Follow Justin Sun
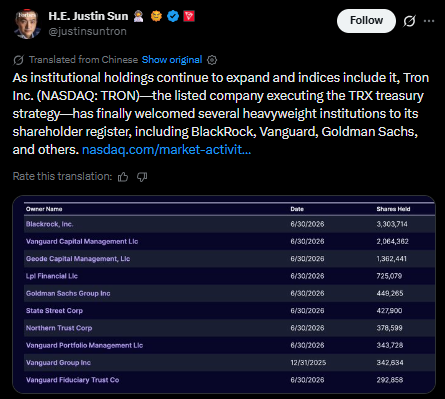The image size is (445, 399). click(366, 21)
